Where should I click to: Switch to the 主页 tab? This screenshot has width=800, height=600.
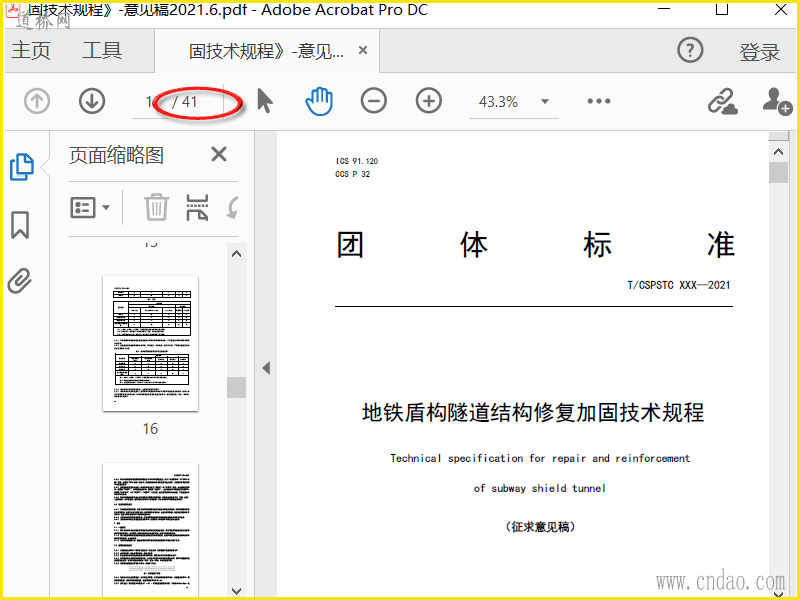(31, 51)
